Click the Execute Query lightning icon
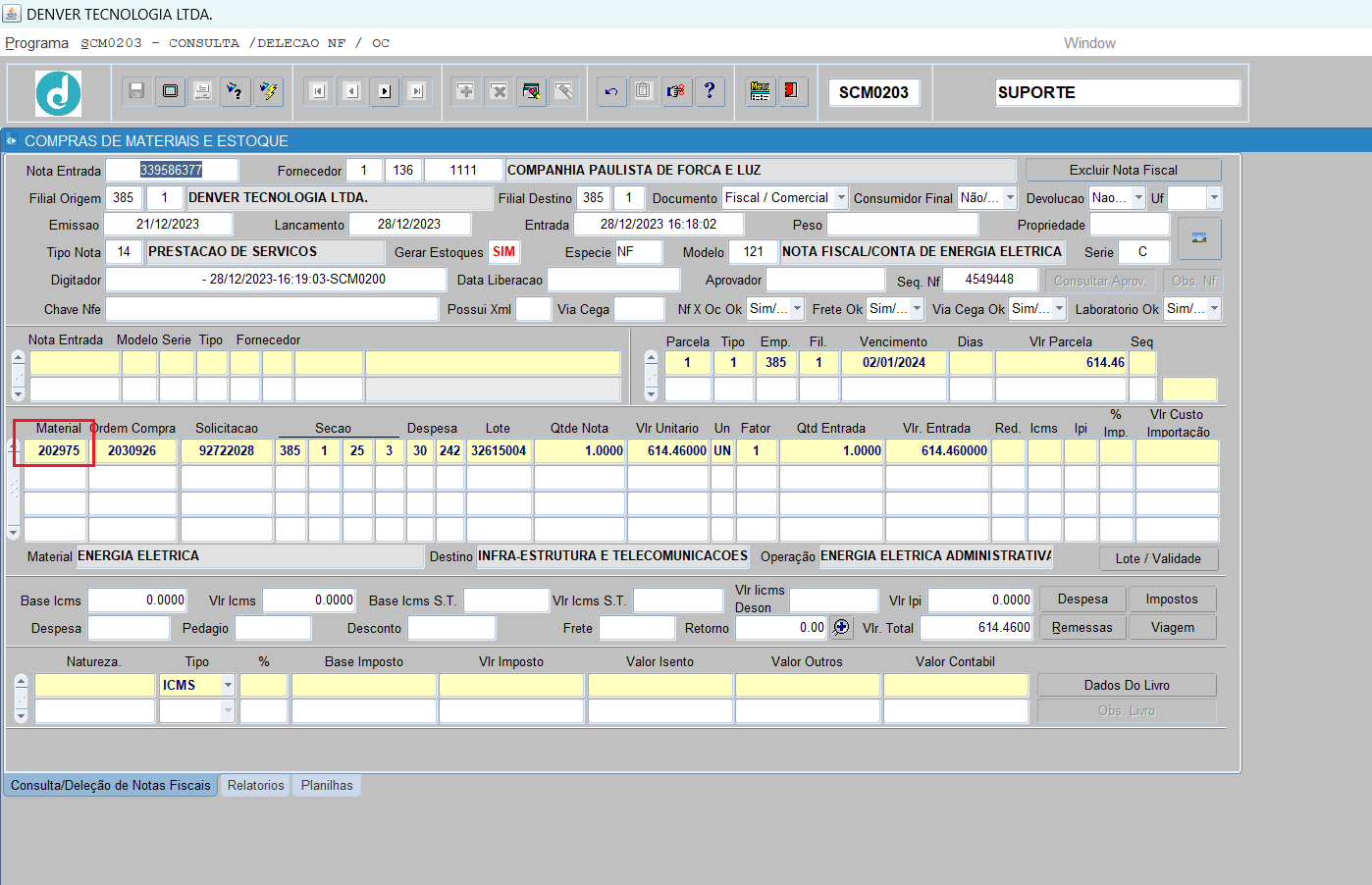The image size is (1372, 885). click(268, 91)
